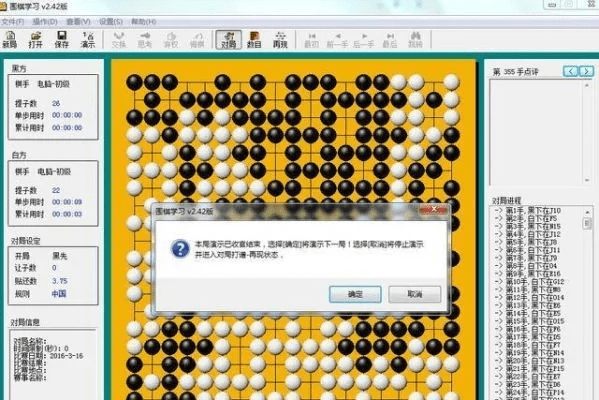This screenshot has width=599, height=400.
Task: Select move row 第19手 黑下在N14
Action: click(x=529, y=353)
